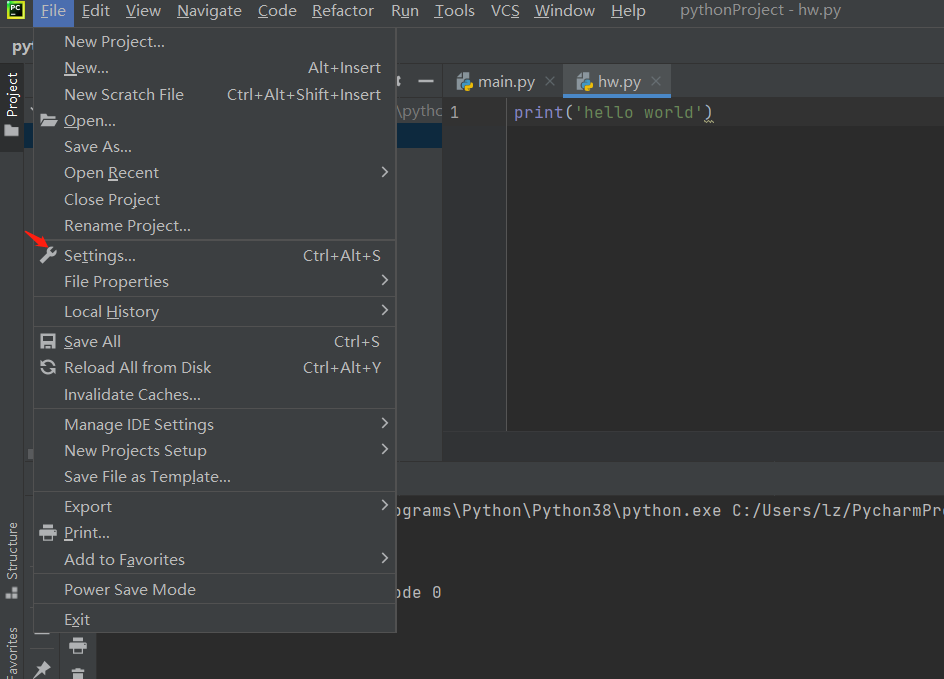The height and width of the screenshot is (679, 944).
Task: Open the Edit menu
Action: coord(96,11)
